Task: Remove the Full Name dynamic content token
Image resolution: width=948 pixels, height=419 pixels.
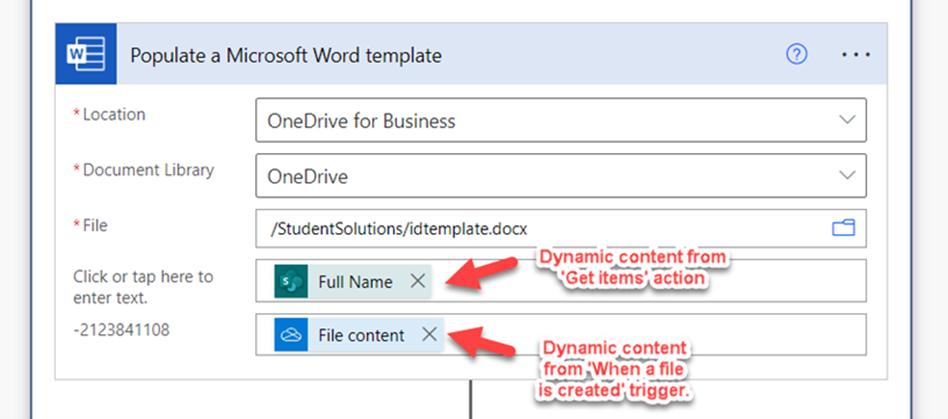Action: tap(418, 281)
